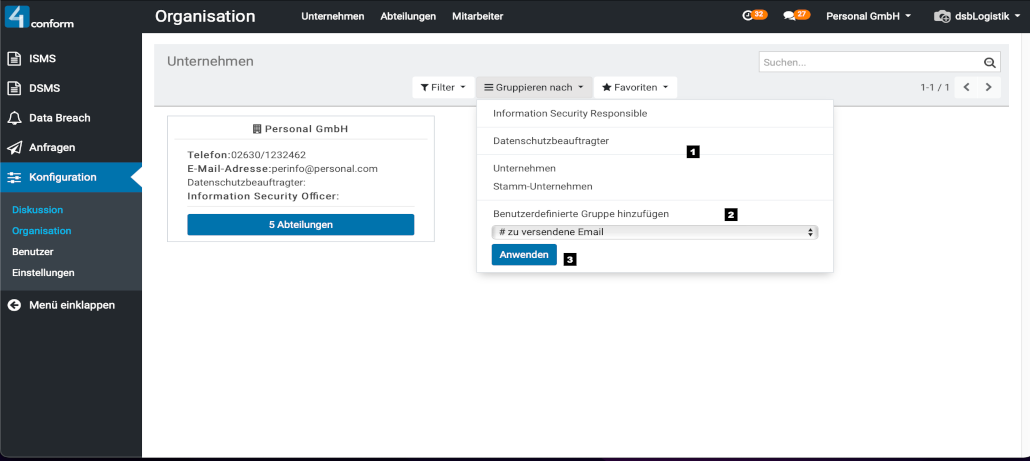Image resolution: width=1030 pixels, height=461 pixels.
Task: Open the Favoriten dropdown
Action: [635, 88]
